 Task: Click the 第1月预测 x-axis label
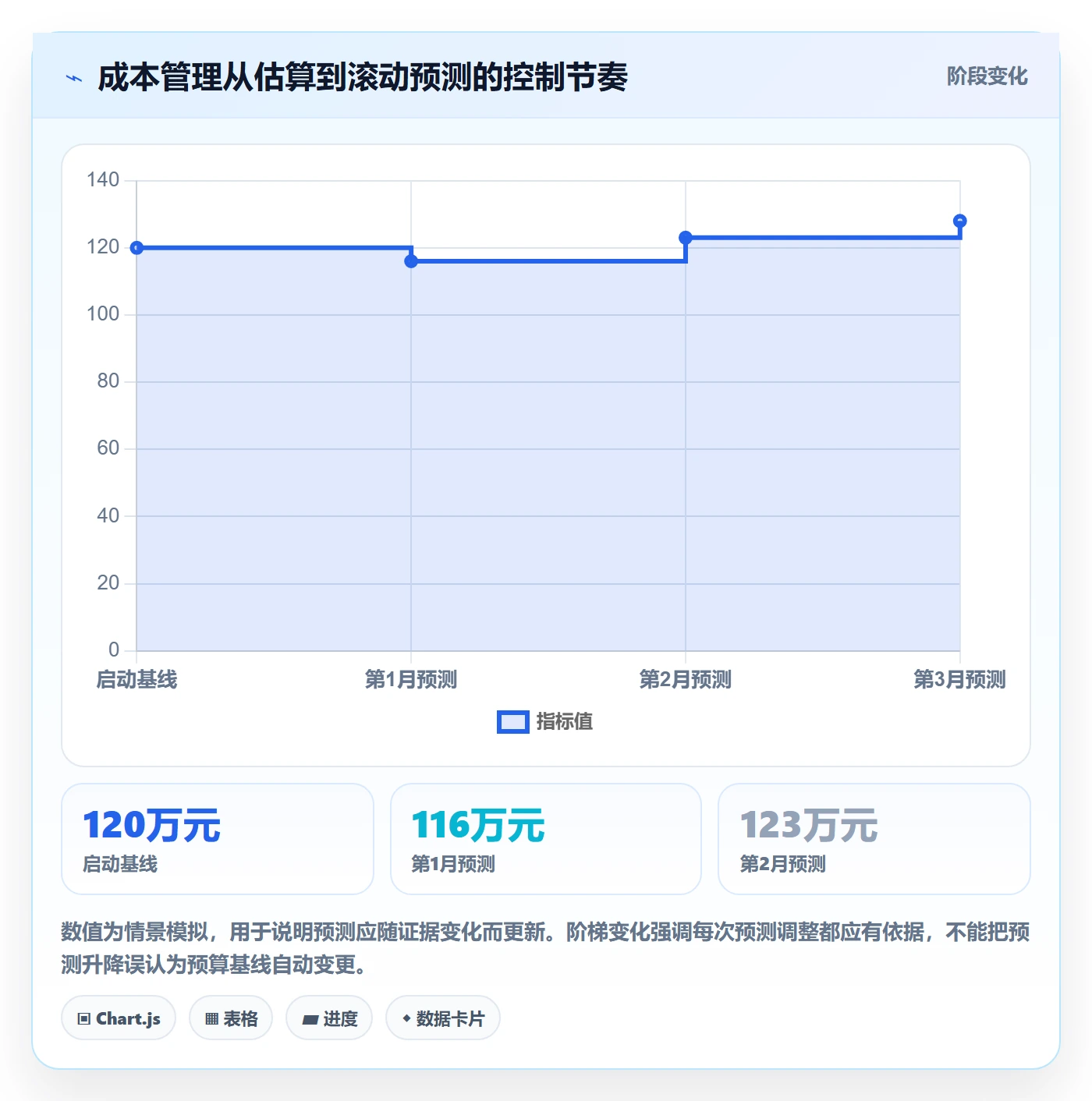411,680
